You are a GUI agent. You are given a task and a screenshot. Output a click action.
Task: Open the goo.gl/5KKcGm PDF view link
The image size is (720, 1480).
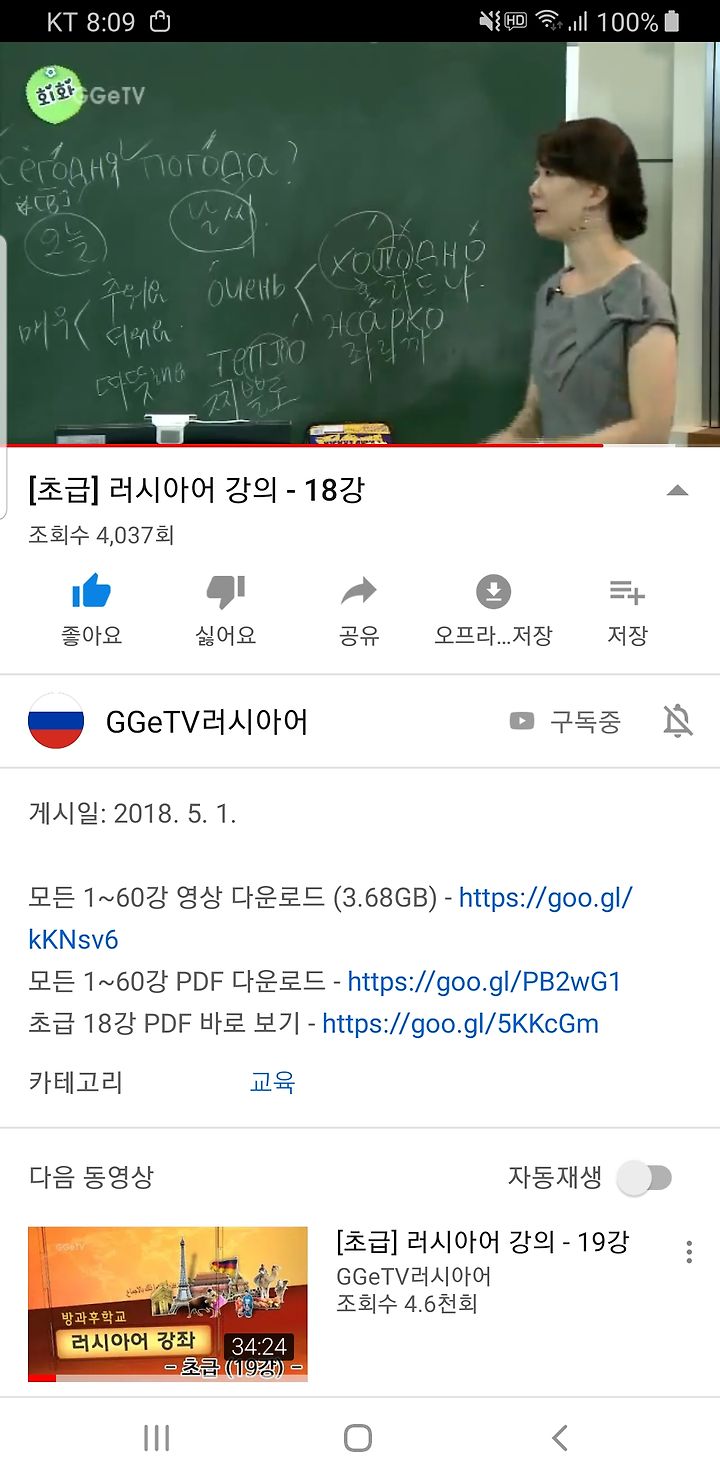(460, 1023)
